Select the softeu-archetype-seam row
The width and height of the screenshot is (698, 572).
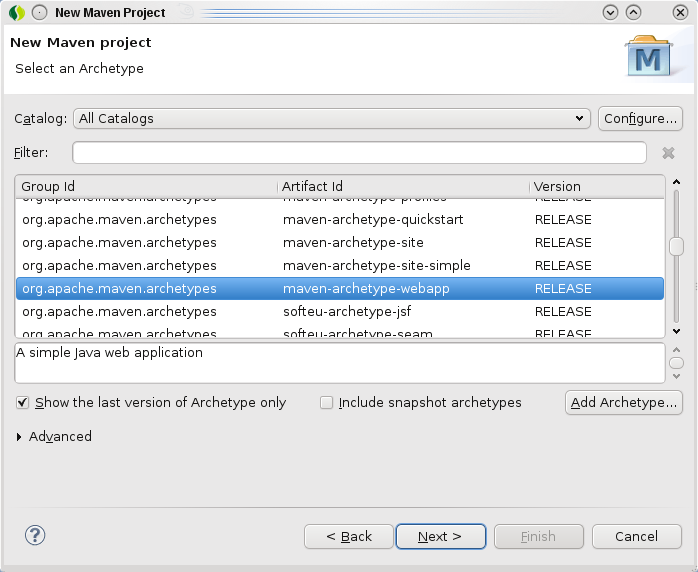340,331
